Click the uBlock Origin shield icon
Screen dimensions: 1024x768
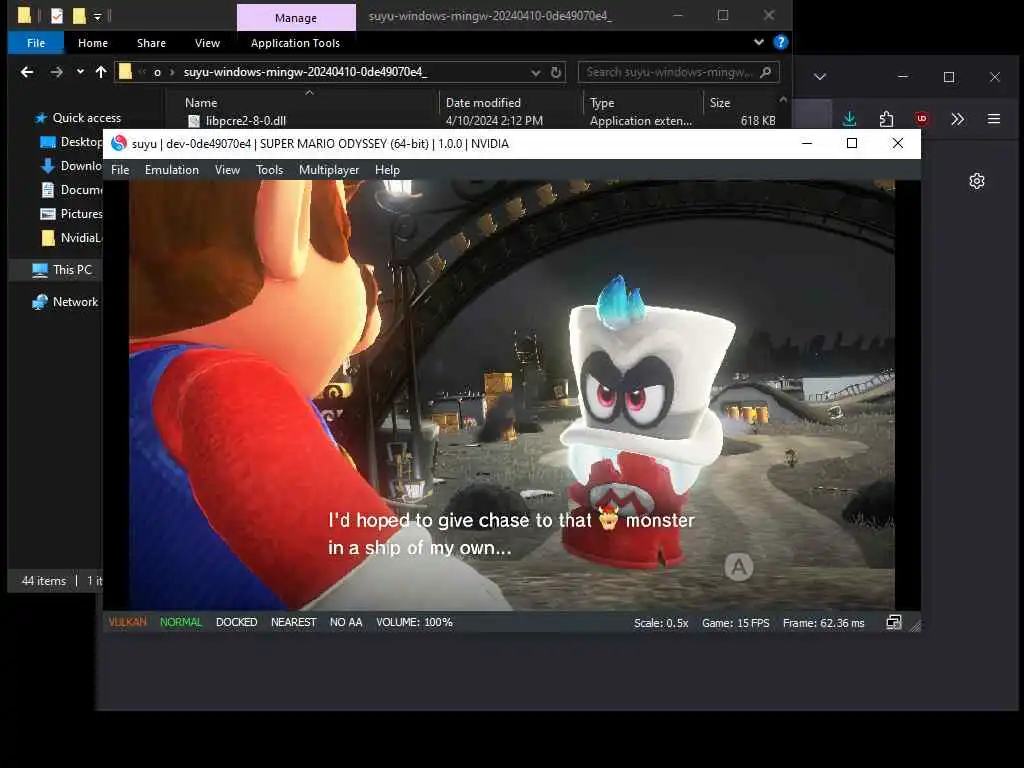(921, 119)
